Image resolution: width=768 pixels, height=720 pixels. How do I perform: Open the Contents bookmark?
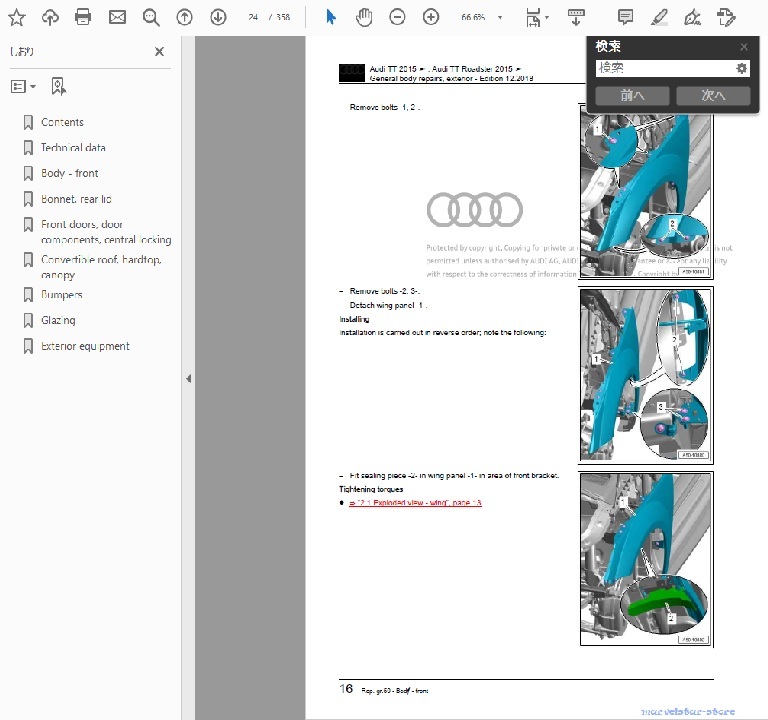point(62,122)
